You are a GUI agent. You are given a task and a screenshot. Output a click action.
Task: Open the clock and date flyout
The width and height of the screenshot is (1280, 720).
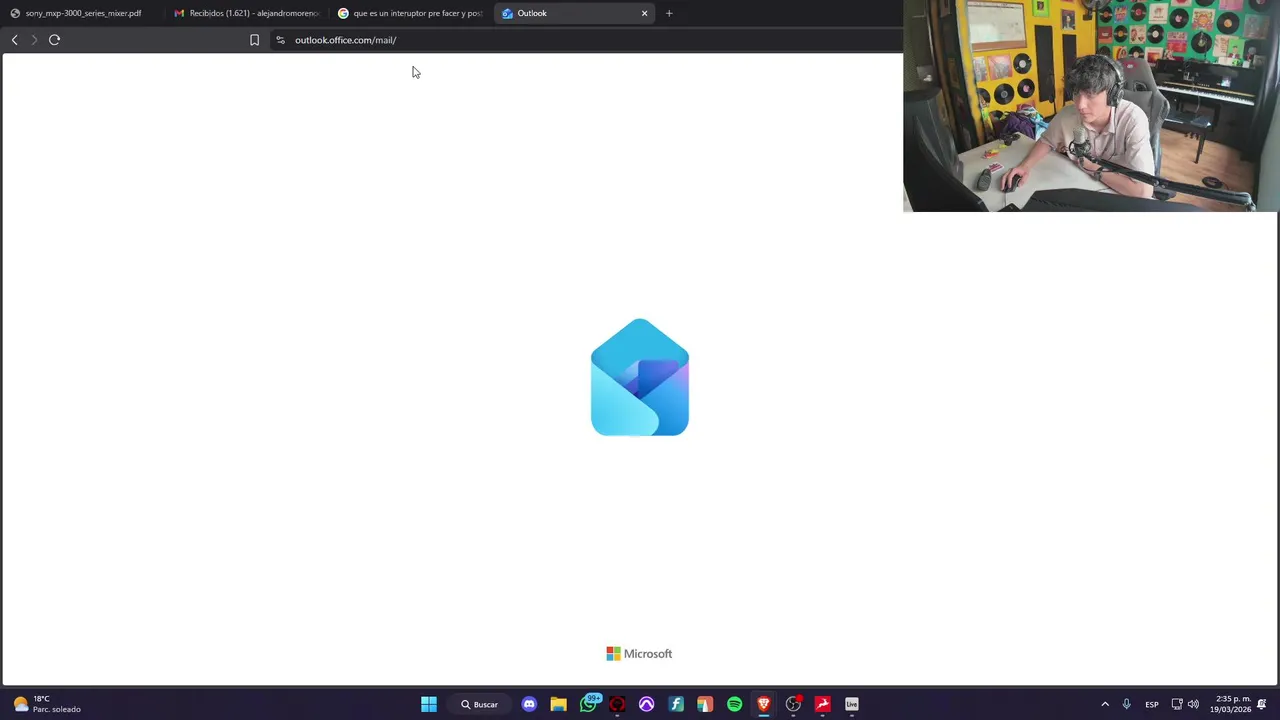(x=1232, y=704)
